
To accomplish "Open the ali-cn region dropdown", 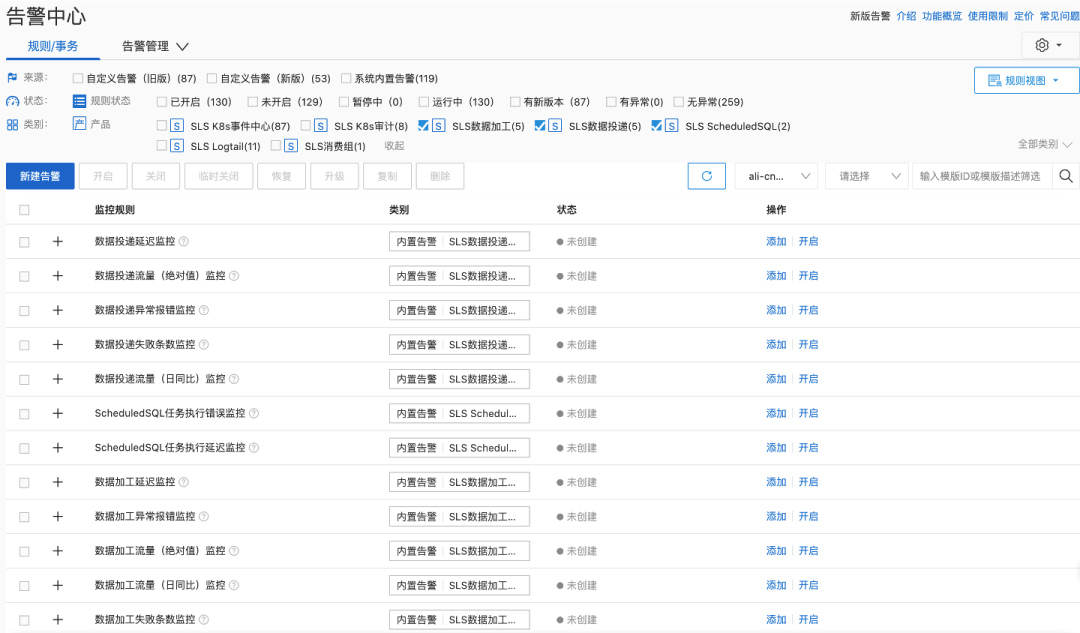I will pos(775,176).
